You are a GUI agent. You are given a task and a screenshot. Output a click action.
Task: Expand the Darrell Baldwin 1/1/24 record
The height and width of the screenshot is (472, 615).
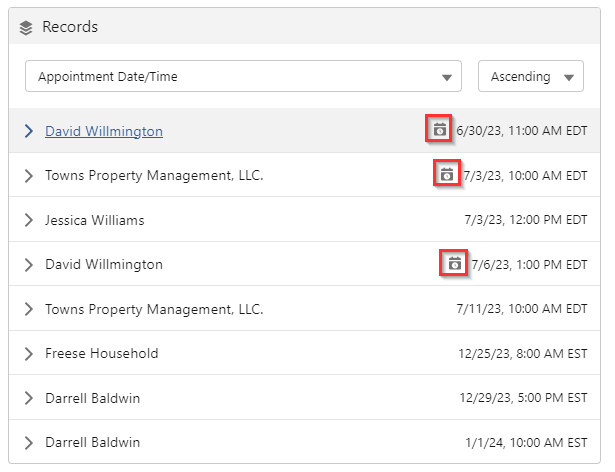point(28,442)
